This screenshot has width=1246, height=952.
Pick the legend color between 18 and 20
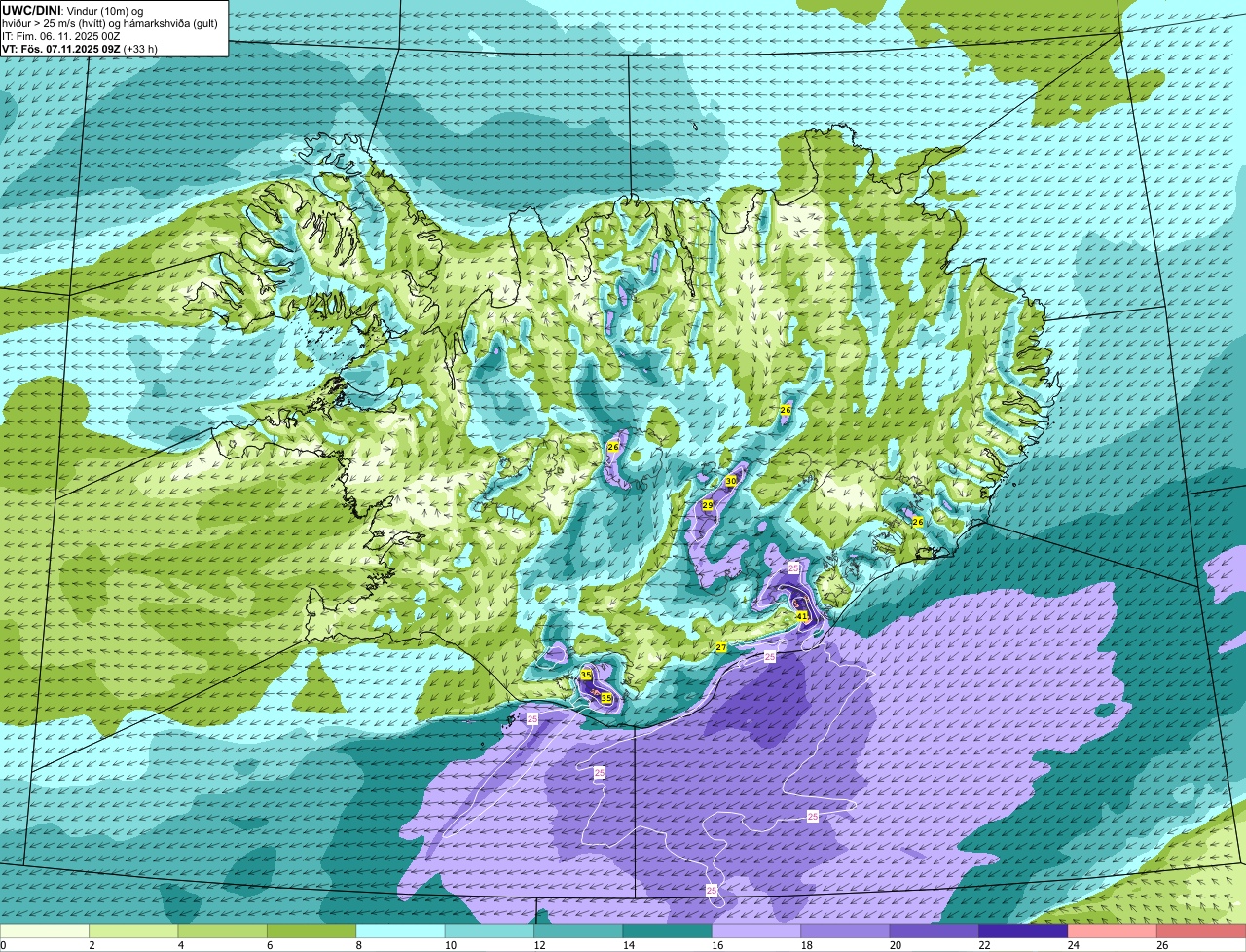click(846, 931)
